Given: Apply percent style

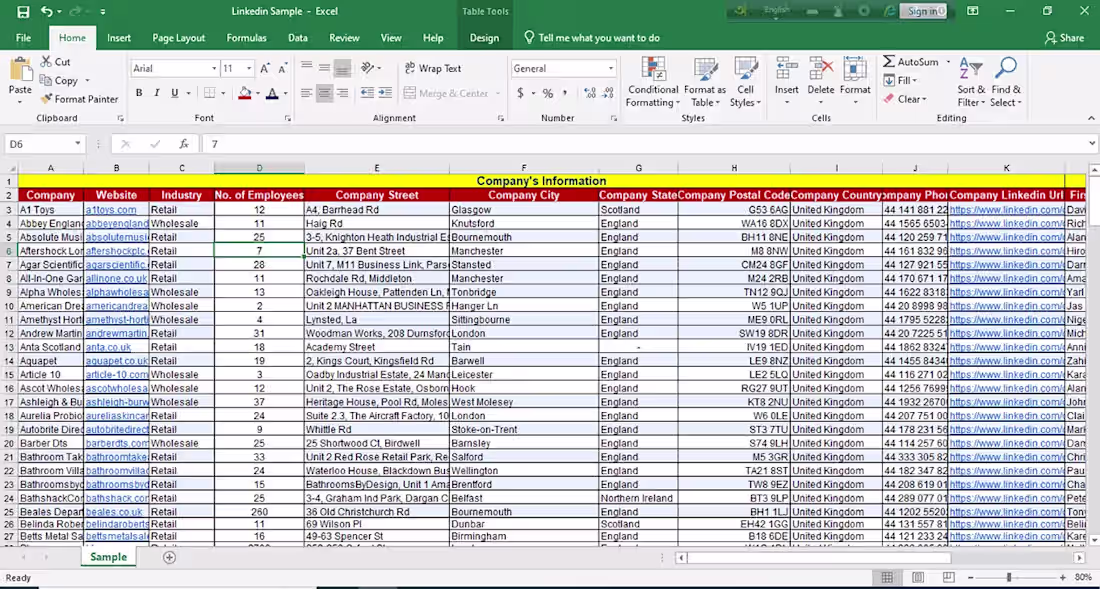Looking at the screenshot, I should coord(548,93).
